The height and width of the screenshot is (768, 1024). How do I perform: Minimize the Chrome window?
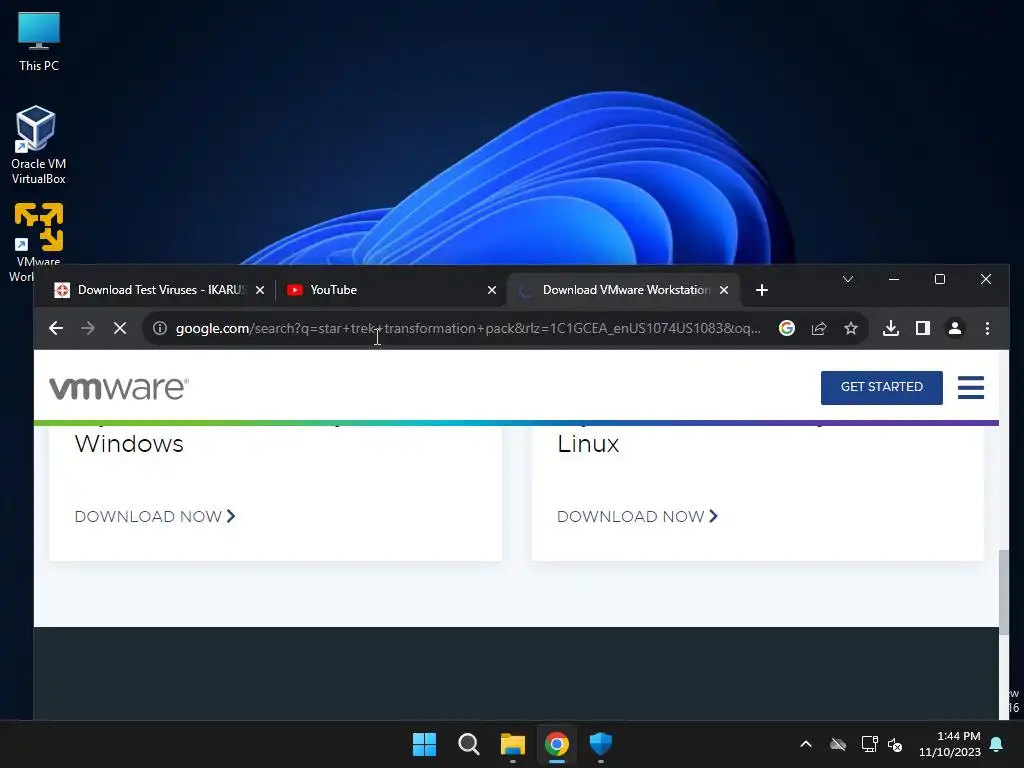[894, 280]
